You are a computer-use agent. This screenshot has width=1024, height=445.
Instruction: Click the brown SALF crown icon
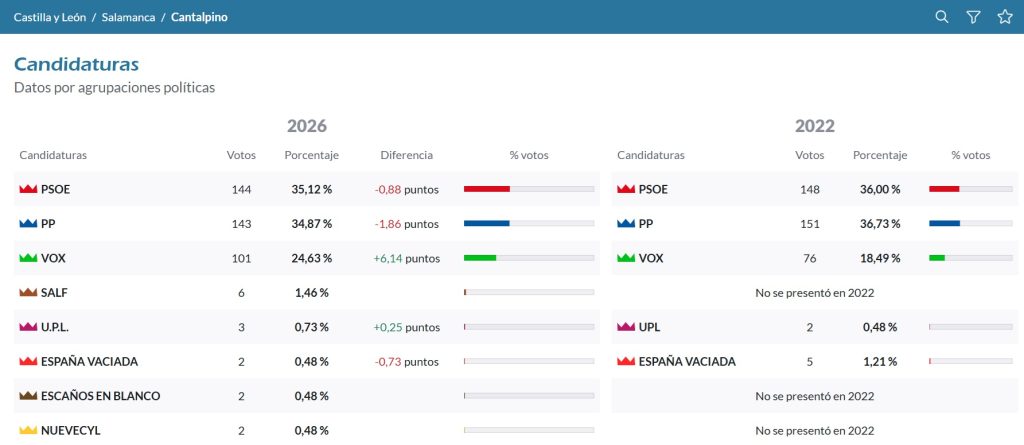point(28,293)
